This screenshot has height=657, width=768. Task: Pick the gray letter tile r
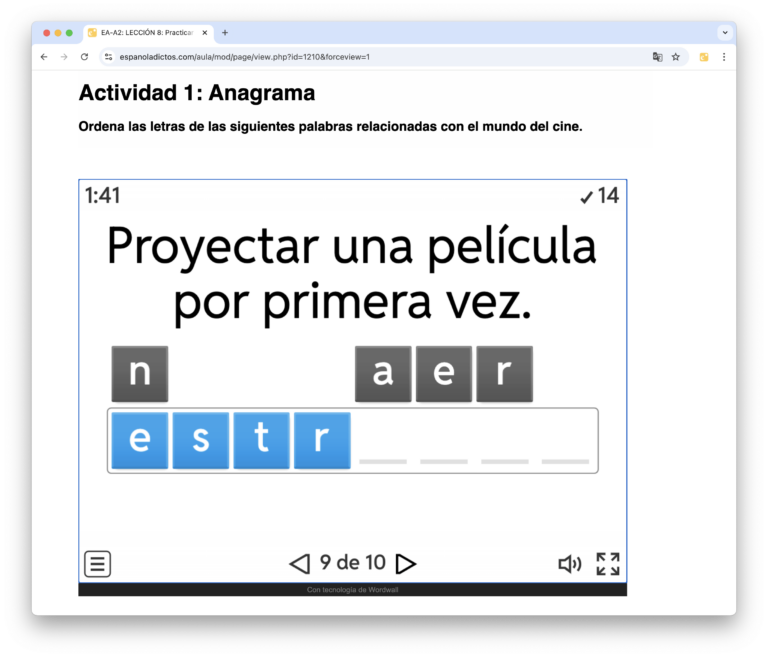click(x=504, y=374)
